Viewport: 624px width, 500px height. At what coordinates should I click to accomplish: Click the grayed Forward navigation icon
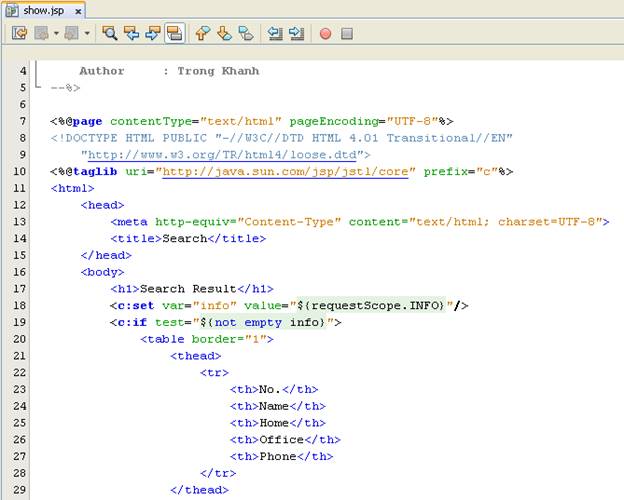(72, 33)
